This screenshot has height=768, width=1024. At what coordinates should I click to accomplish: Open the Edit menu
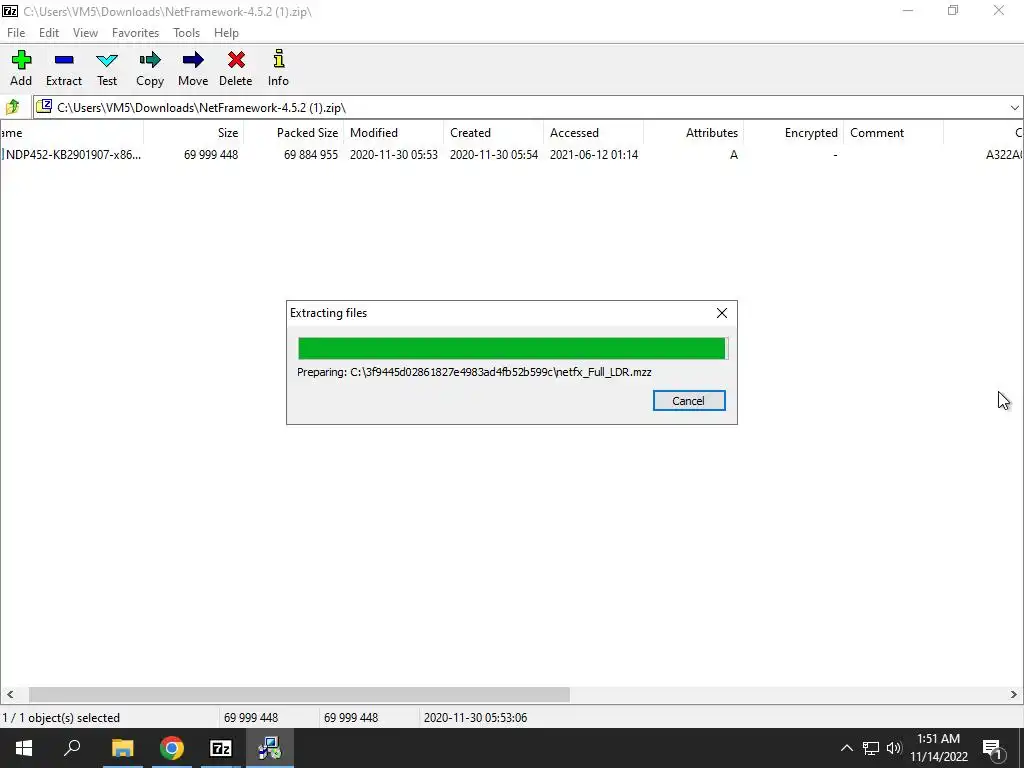coord(49,33)
